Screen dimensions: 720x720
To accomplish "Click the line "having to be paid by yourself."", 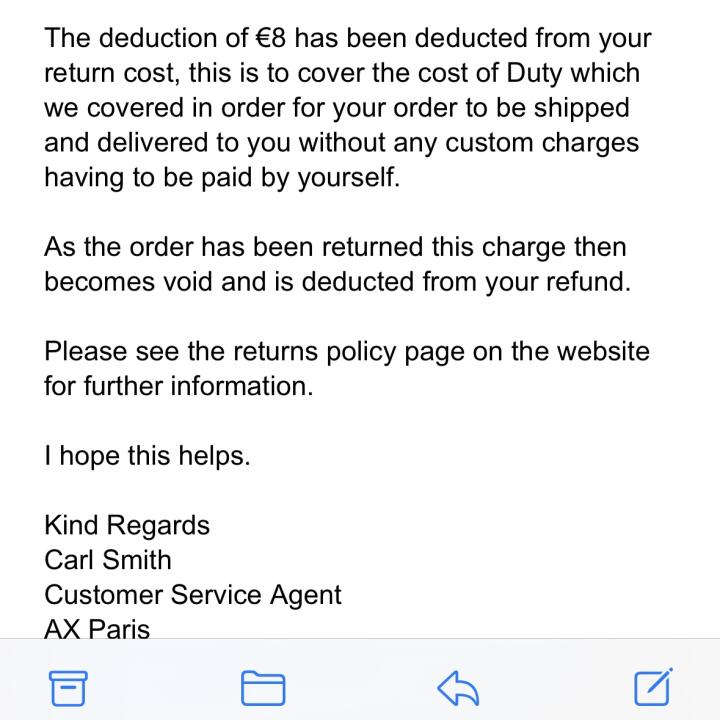I will [221, 177].
